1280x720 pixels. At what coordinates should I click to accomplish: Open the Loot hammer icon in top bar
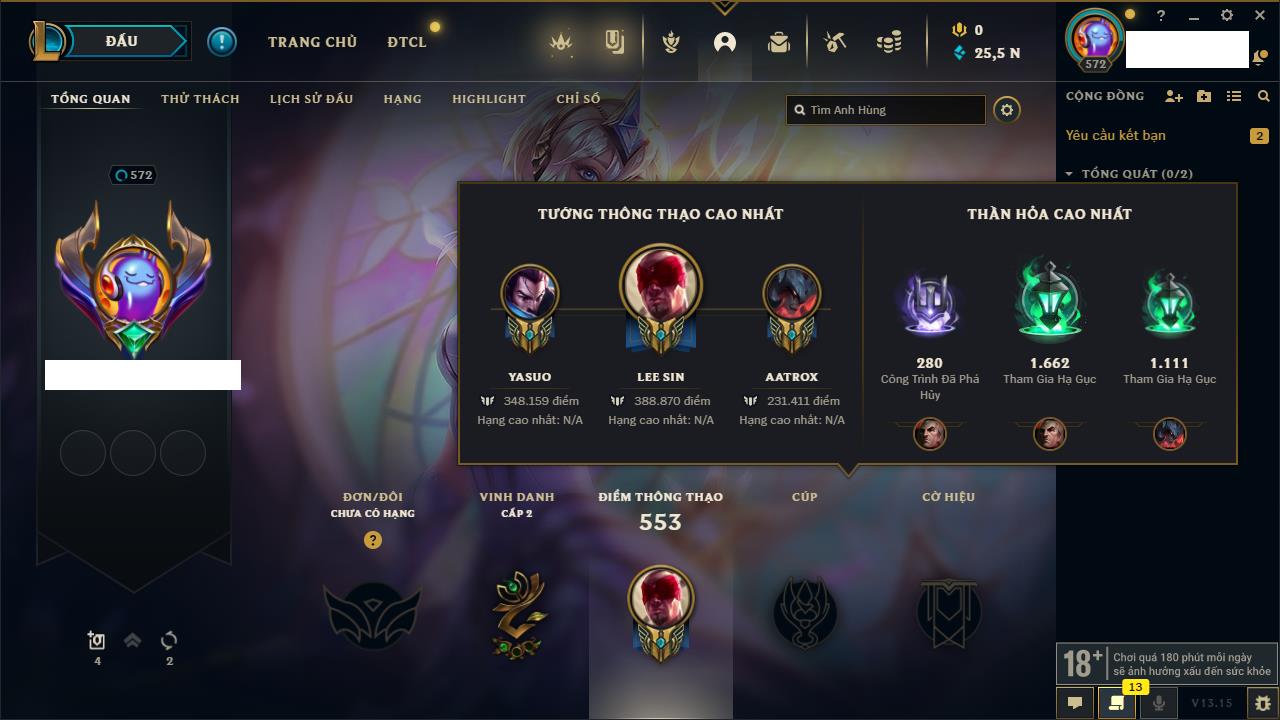point(835,42)
